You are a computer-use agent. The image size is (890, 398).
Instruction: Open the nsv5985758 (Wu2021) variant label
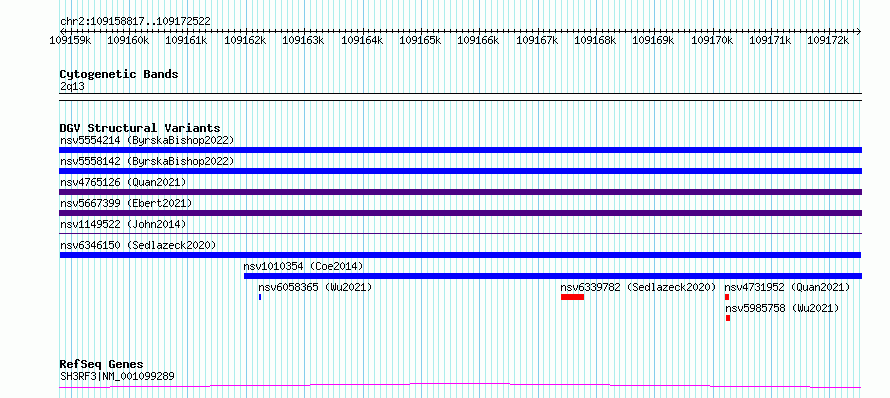click(782, 308)
